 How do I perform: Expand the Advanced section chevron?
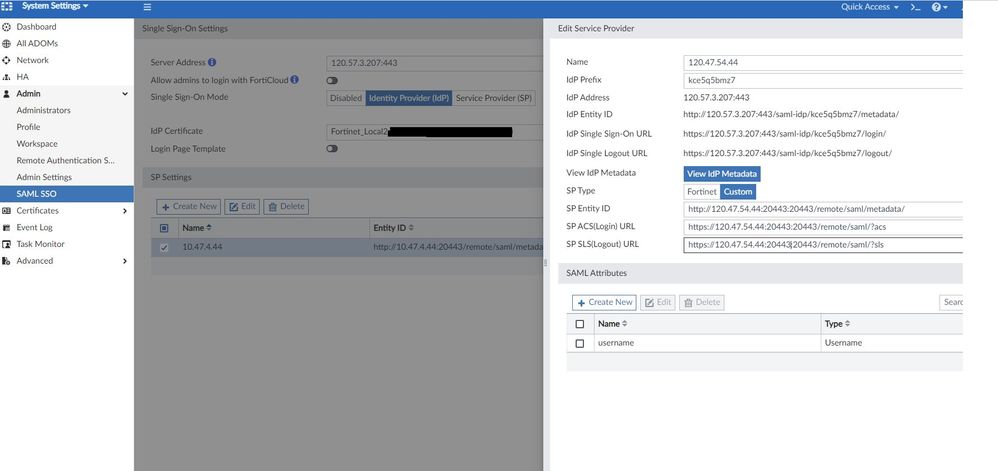(x=125, y=261)
